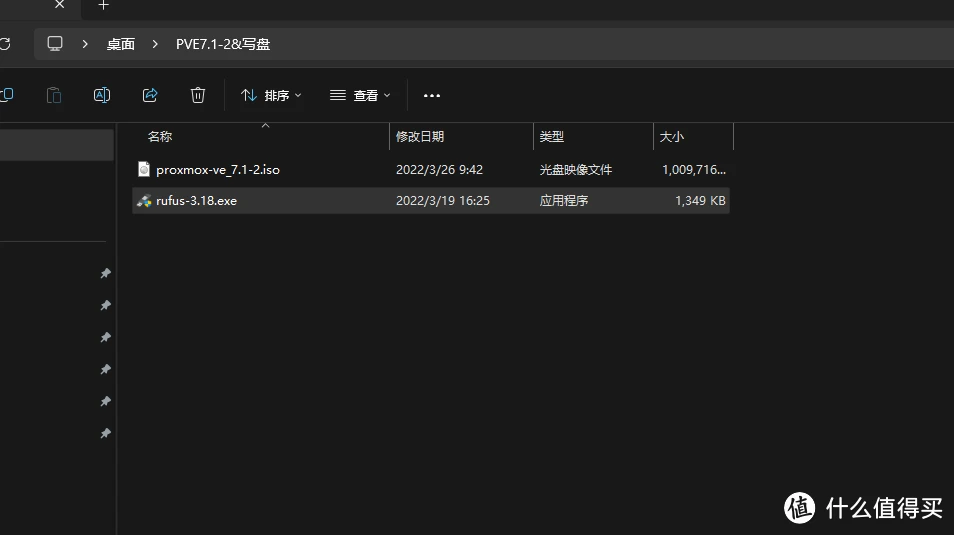Click the date 2022/3/19 16:25

point(443,200)
